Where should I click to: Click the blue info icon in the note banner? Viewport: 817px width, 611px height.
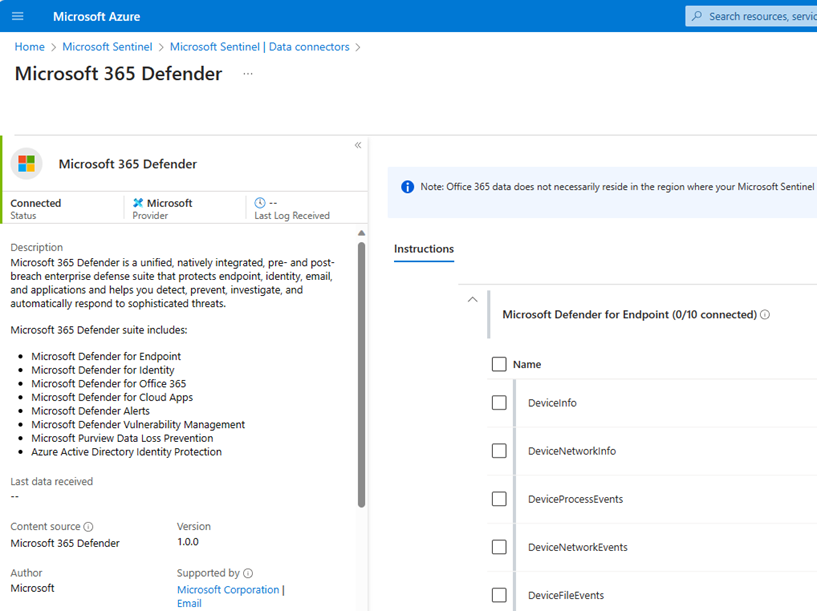407,186
